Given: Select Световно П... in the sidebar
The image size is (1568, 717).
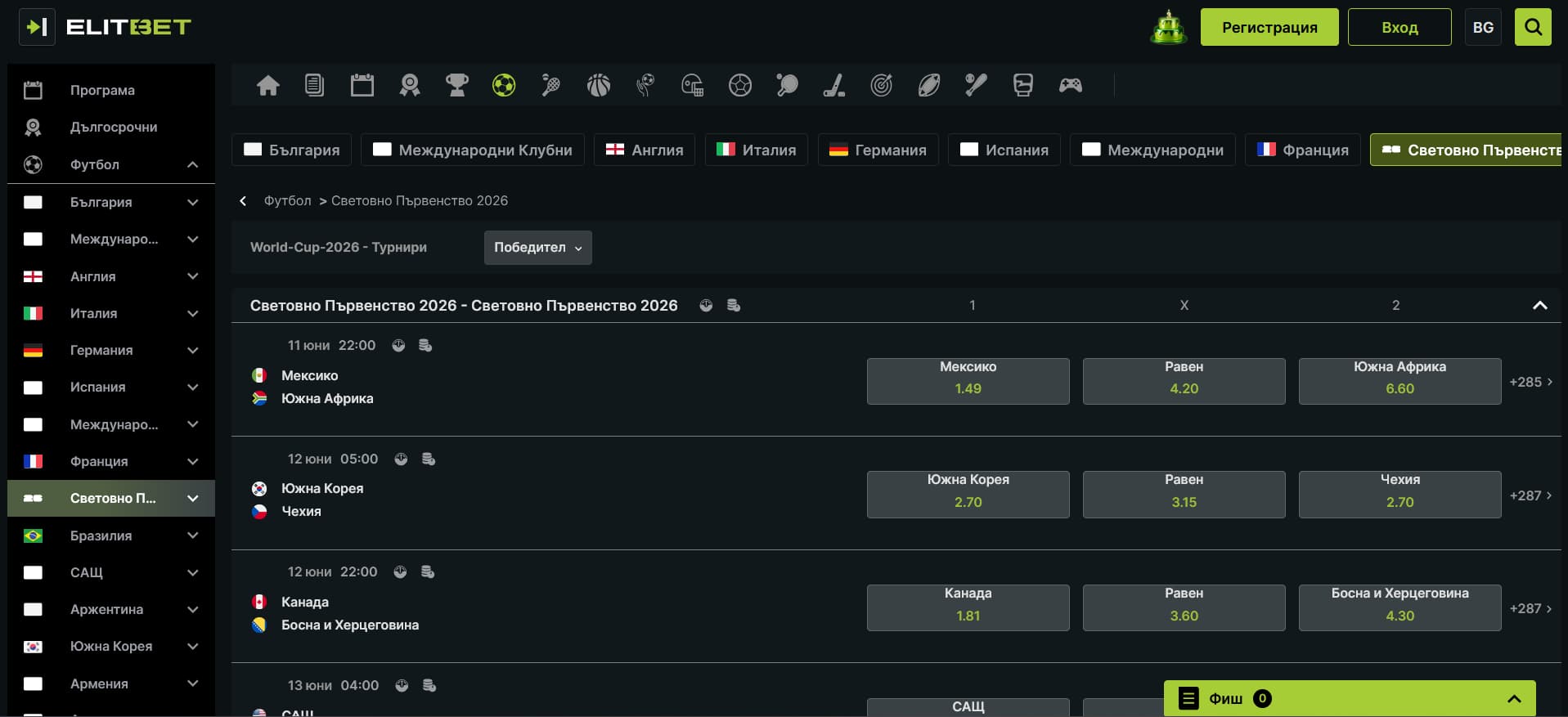Looking at the screenshot, I should 111,498.
